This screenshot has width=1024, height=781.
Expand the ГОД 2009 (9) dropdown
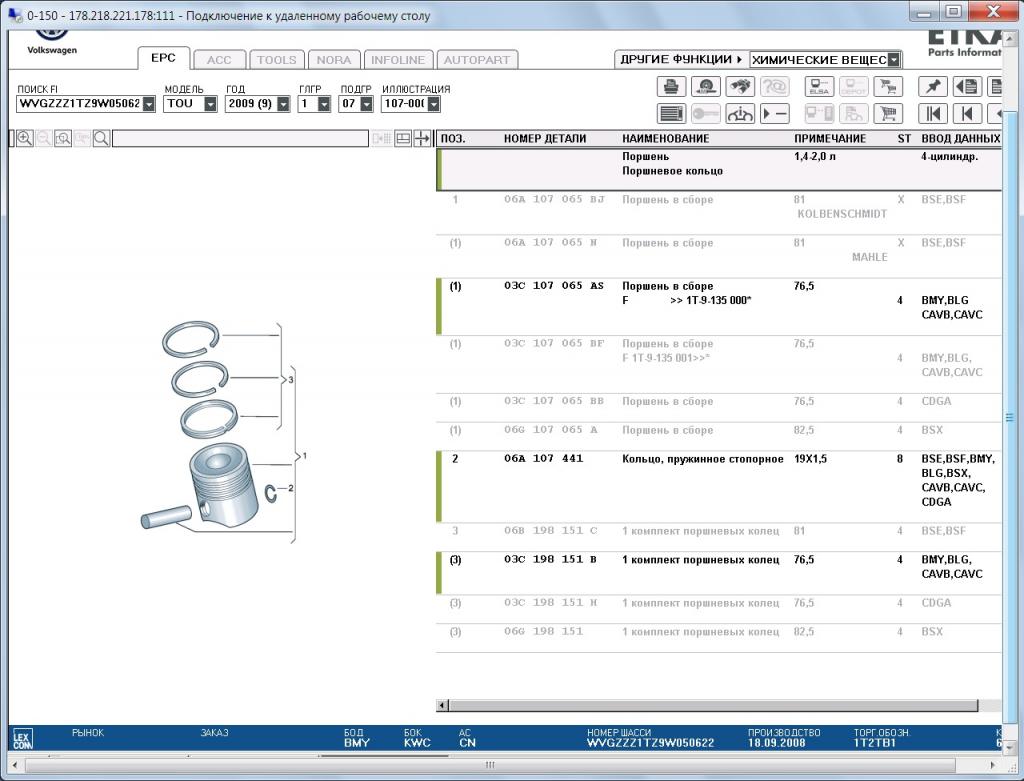pos(283,104)
